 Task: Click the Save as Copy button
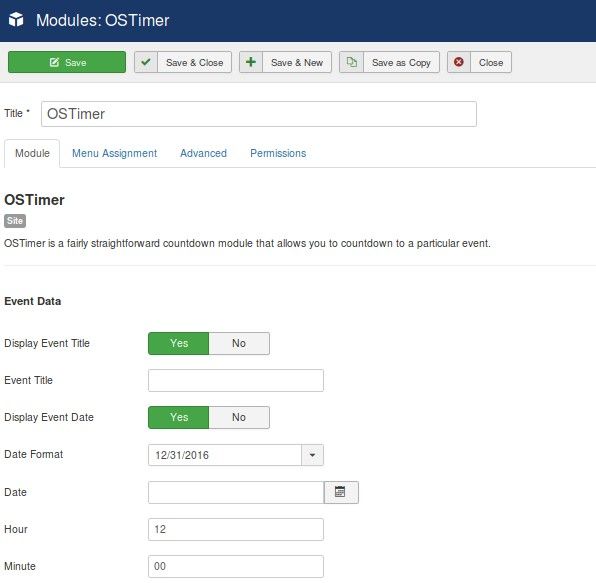click(x=389, y=62)
